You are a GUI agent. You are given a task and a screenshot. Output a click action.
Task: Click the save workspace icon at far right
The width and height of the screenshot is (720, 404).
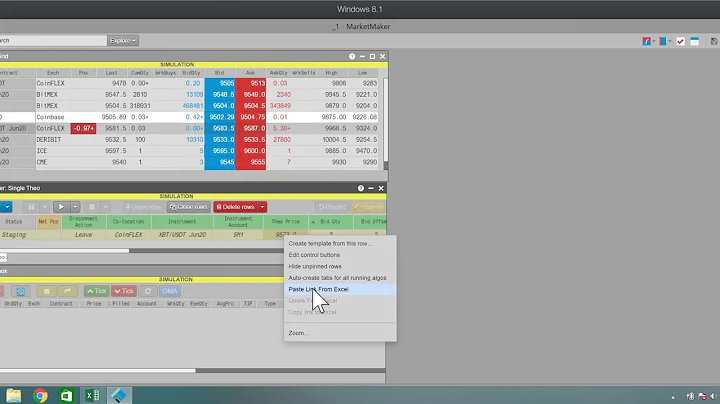pyautogui.click(x=714, y=41)
